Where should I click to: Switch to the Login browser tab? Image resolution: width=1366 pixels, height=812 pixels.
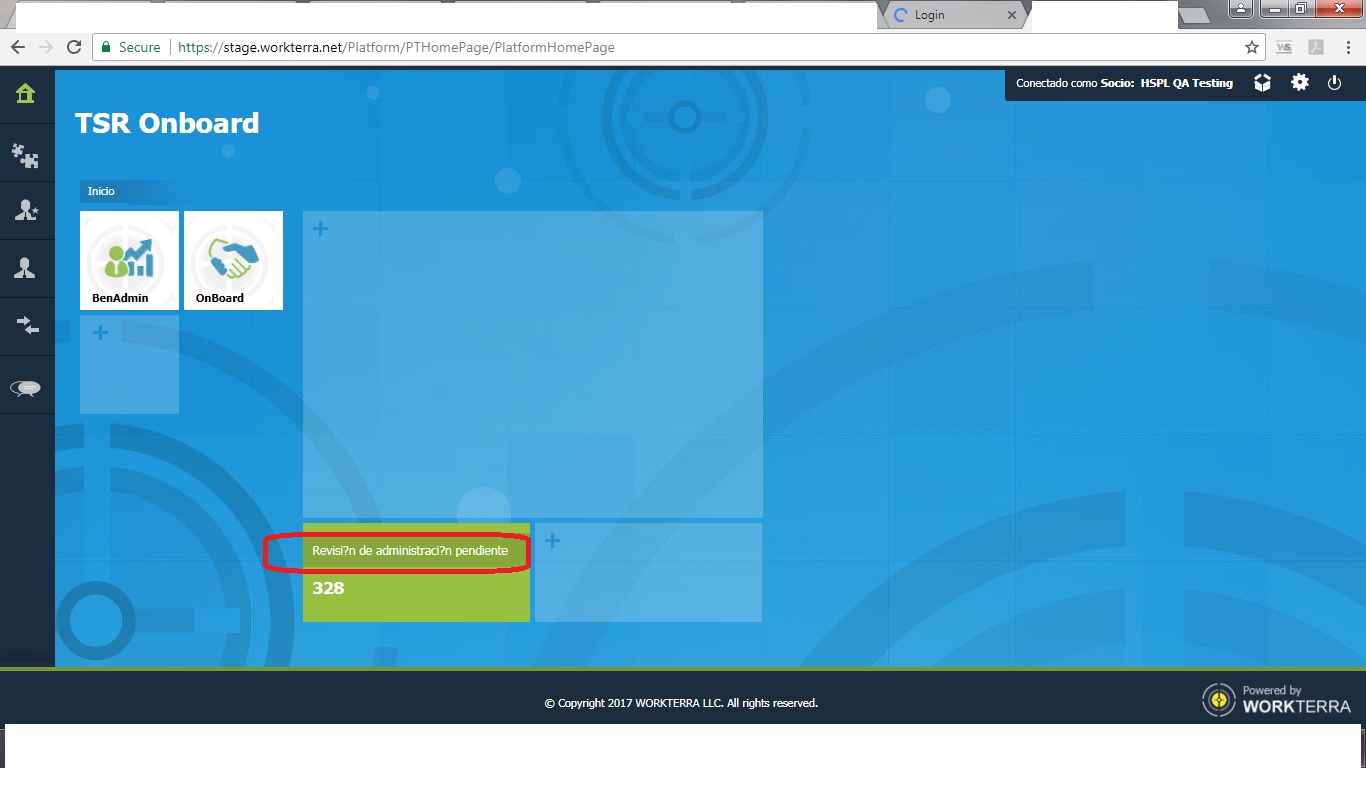point(950,15)
